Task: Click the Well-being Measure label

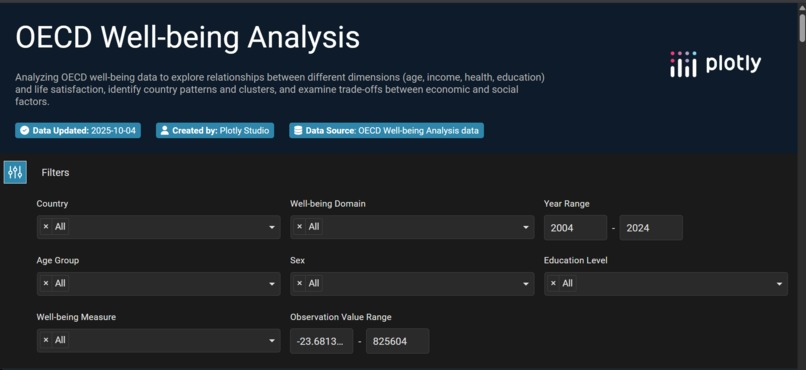Action: 76,317
